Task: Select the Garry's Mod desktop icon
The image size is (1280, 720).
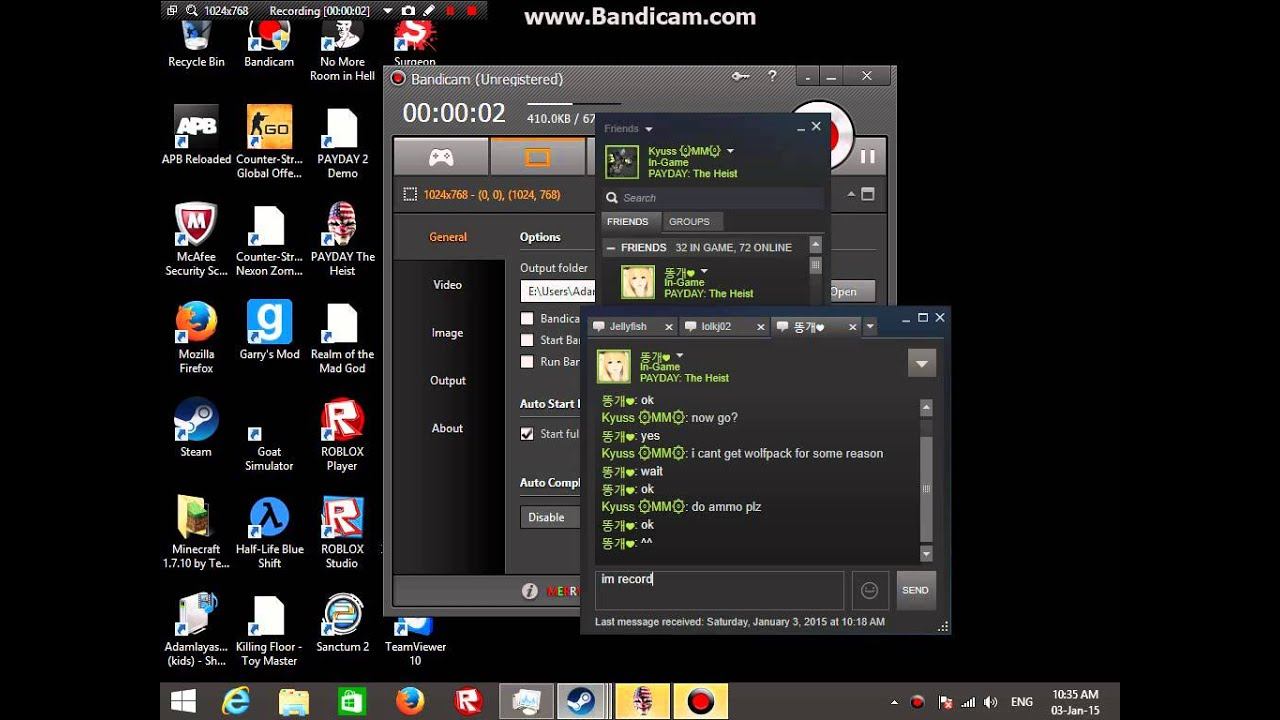Action: [269, 330]
